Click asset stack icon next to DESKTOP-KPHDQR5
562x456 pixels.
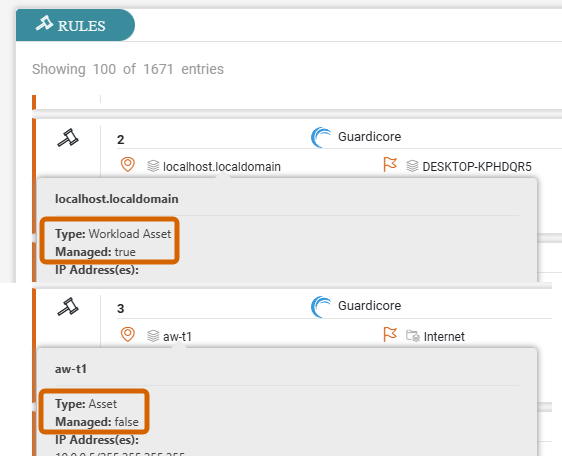pyautogui.click(x=412, y=166)
